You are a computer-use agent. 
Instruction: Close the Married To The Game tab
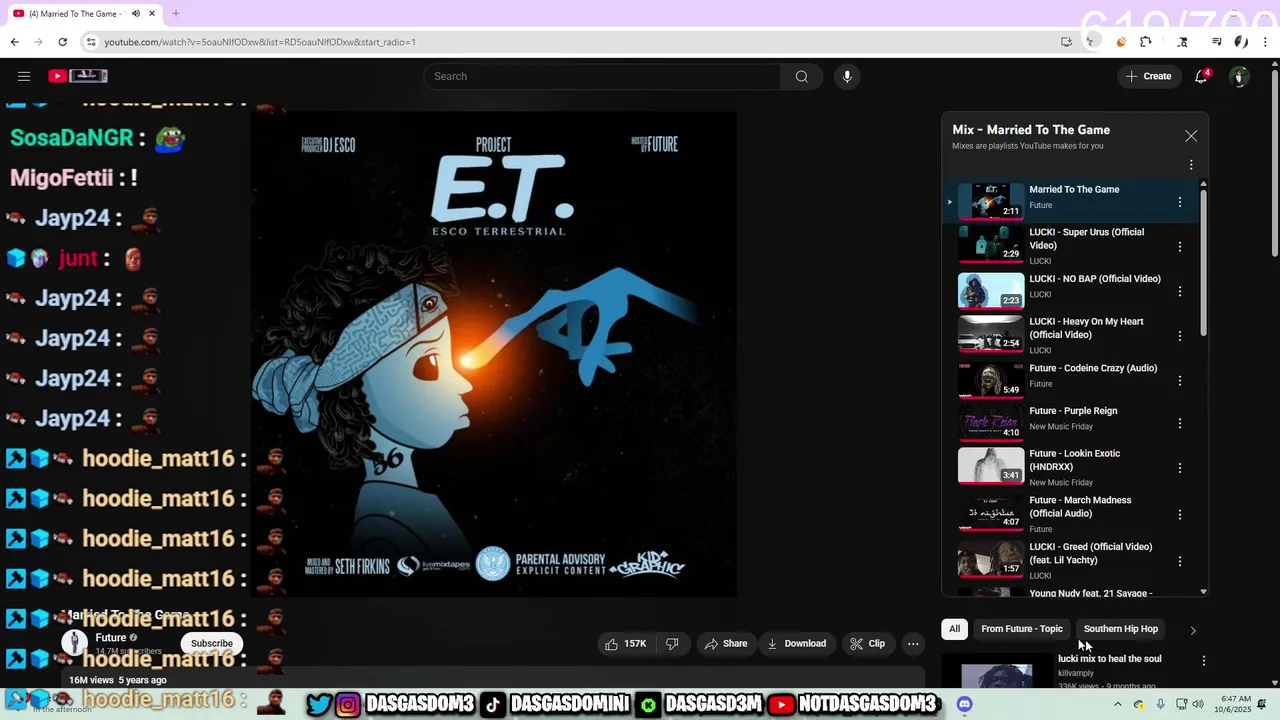click(152, 14)
